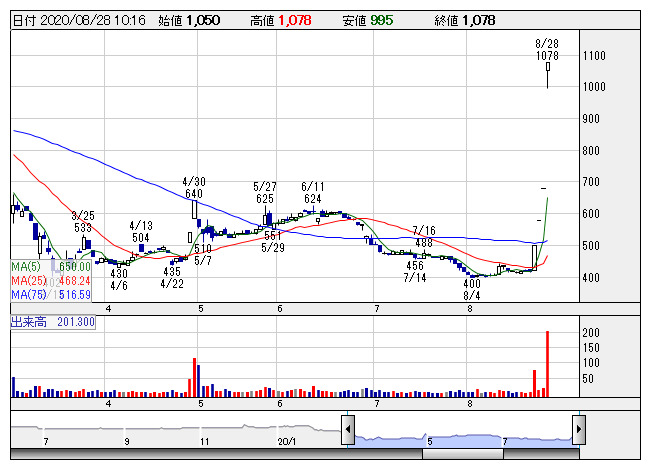Image resolution: width=652 pixels, height=469 pixels.
Task: Click the left range handle in navigator
Action: 347,430
